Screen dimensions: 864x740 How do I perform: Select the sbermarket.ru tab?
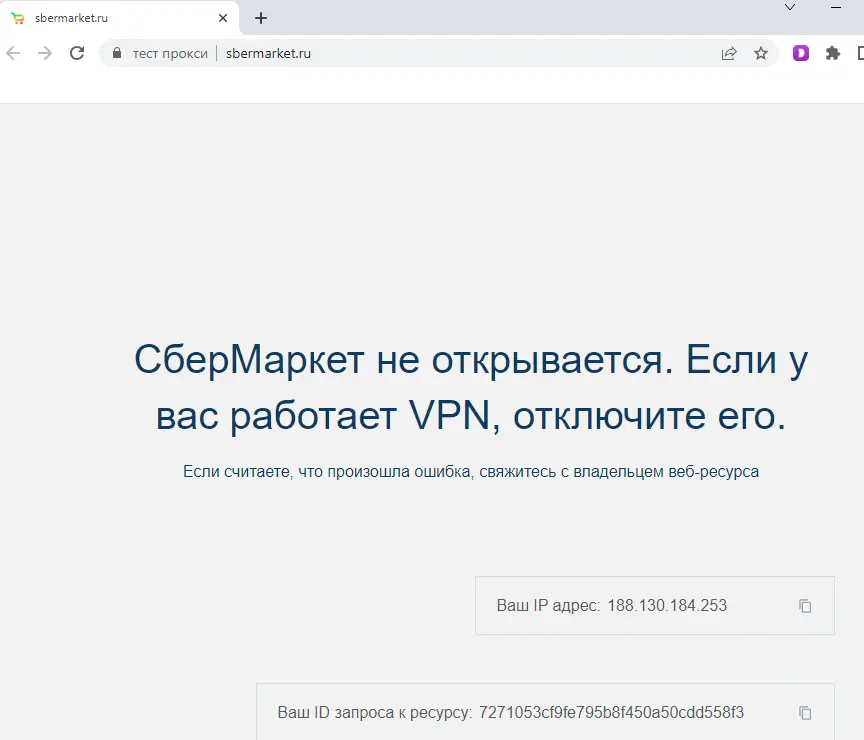tap(119, 18)
